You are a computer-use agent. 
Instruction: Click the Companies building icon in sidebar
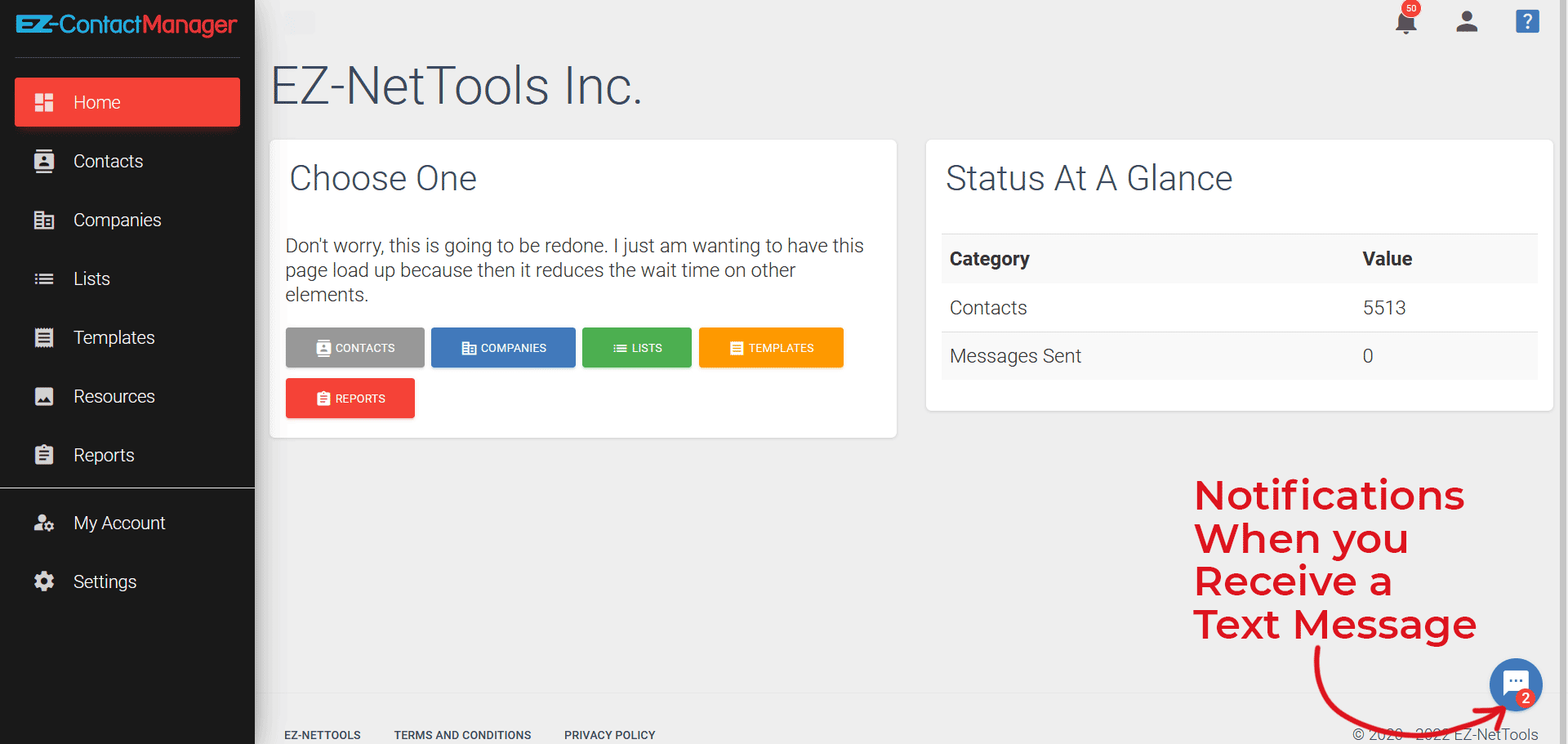(x=44, y=220)
